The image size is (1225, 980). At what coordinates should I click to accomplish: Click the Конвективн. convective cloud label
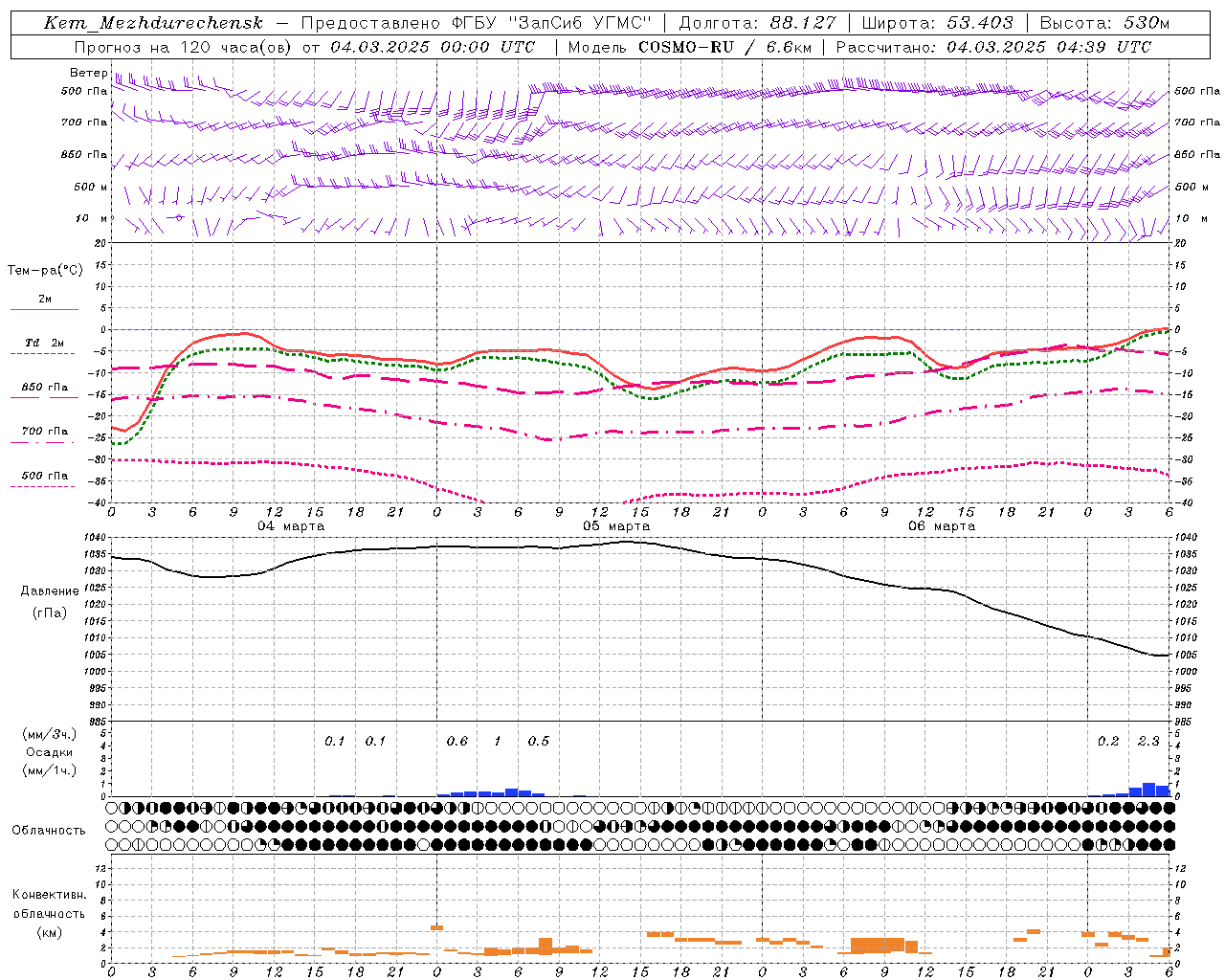(49, 895)
